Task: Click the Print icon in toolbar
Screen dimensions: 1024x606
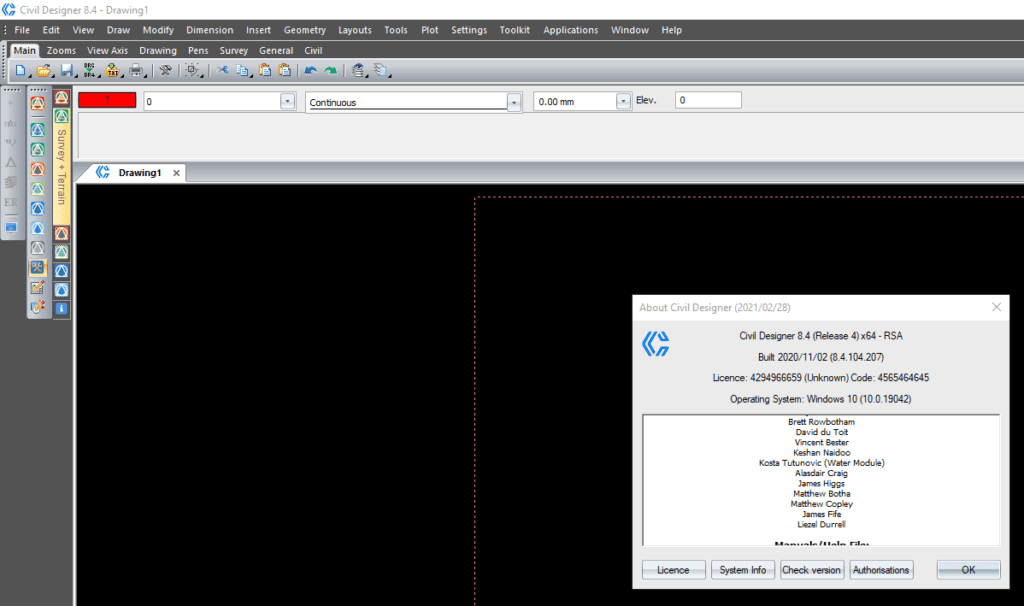Action: click(x=136, y=71)
